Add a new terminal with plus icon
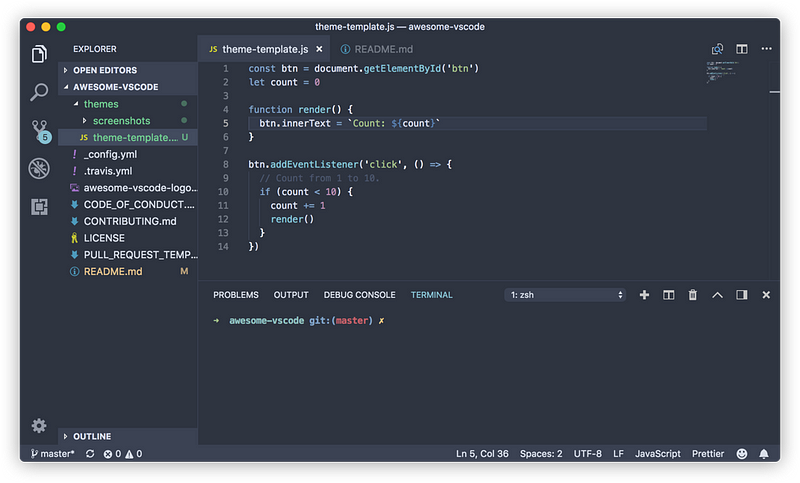Viewport: 800px width, 483px height. tap(644, 295)
